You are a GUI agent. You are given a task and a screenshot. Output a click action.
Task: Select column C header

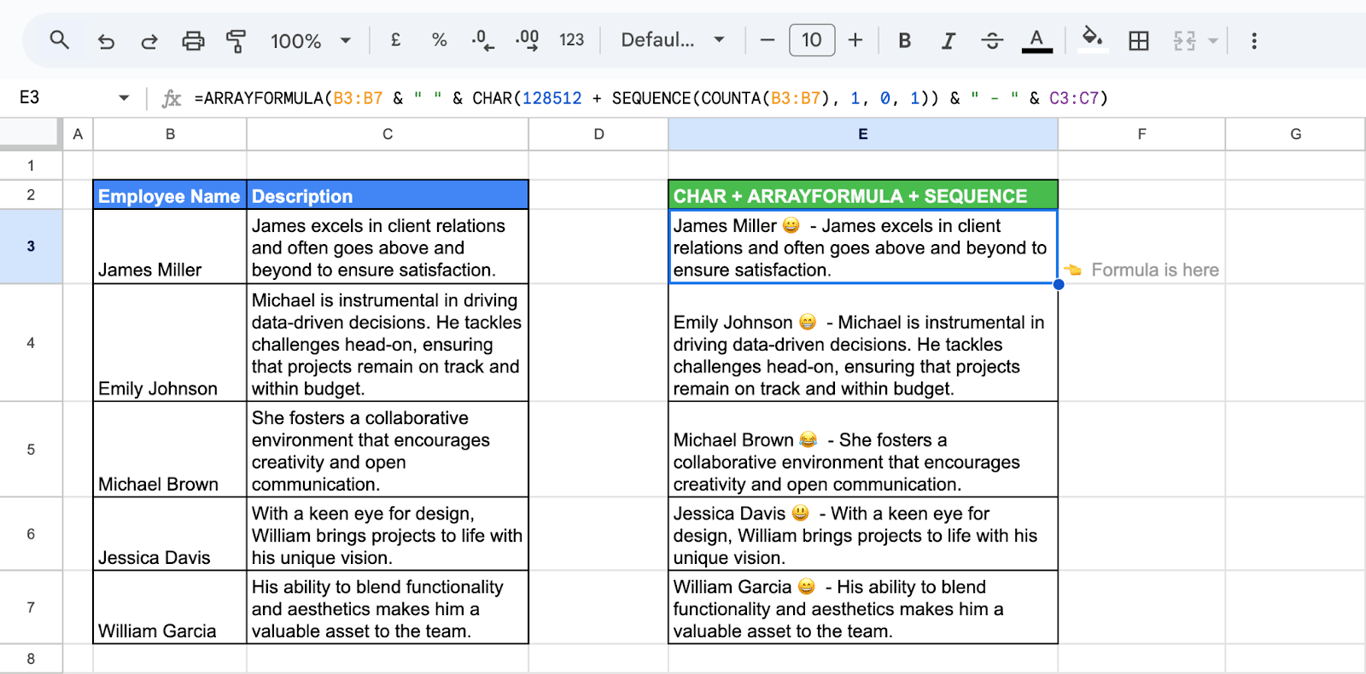[x=388, y=134]
